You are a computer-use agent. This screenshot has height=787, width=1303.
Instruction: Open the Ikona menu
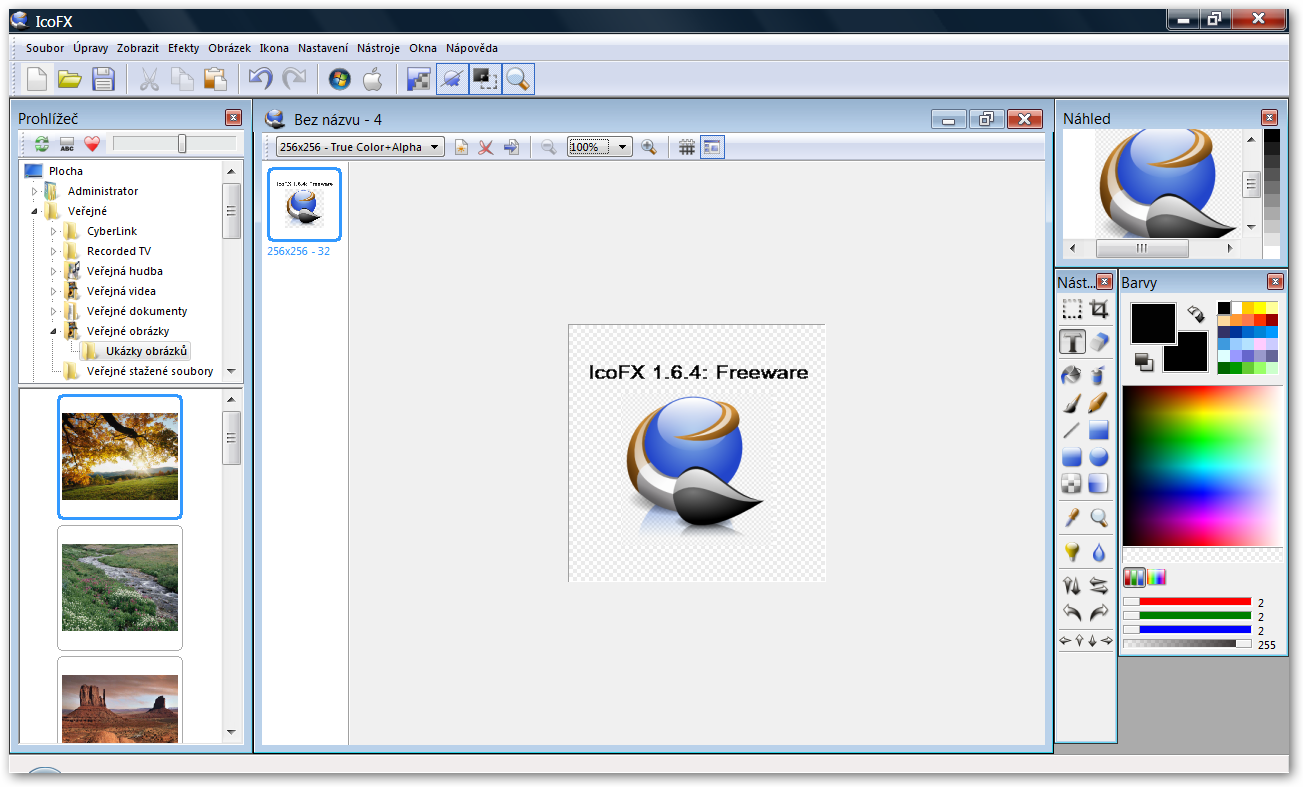click(274, 48)
